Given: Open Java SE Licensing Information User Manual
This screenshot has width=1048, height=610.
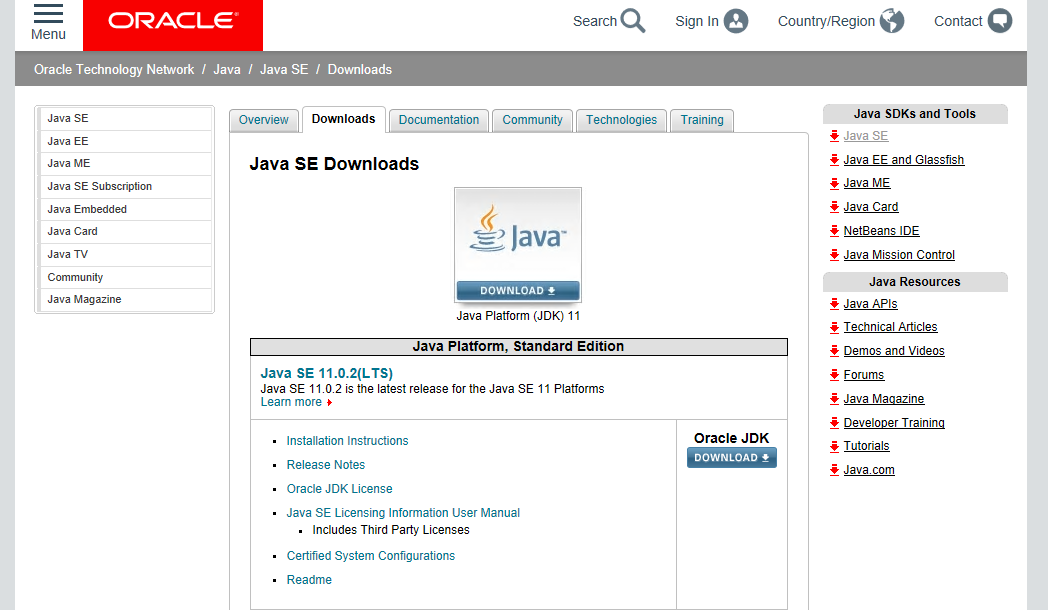Looking at the screenshot, I should click(403, 513).
